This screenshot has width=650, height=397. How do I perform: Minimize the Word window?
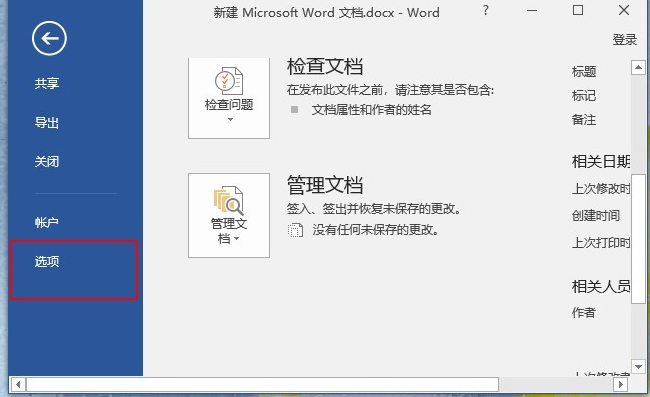(532, 10)
